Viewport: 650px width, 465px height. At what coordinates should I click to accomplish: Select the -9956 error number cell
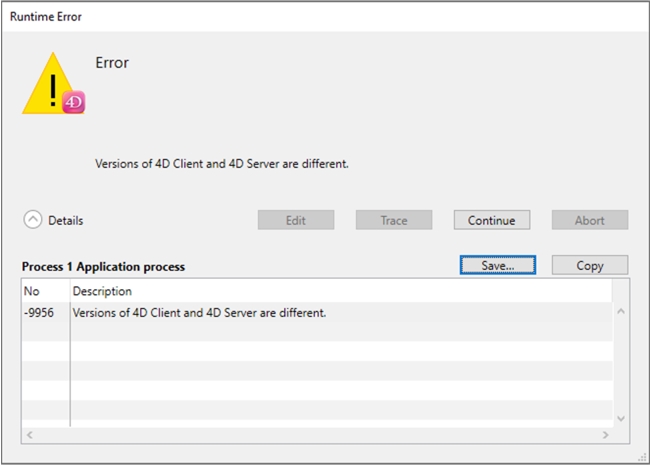click(x=45, y=312)
